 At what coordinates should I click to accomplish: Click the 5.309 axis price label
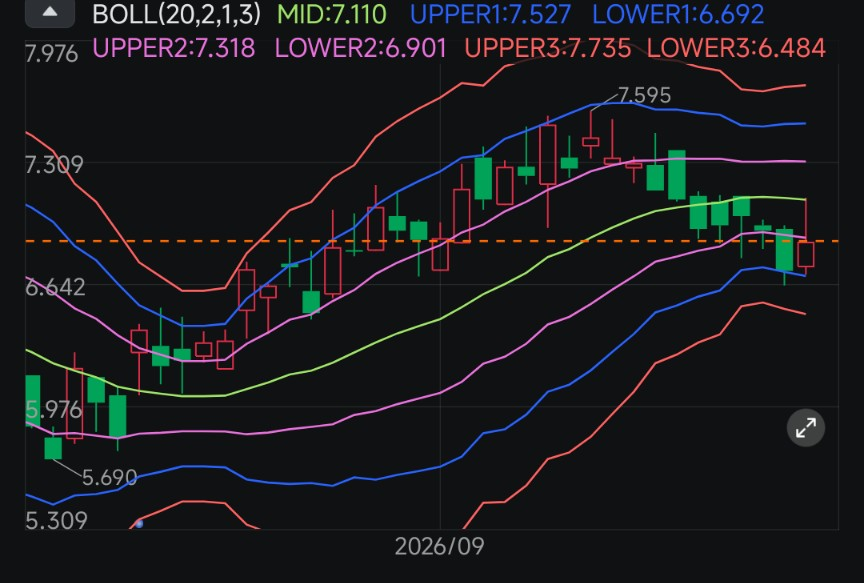56,520
